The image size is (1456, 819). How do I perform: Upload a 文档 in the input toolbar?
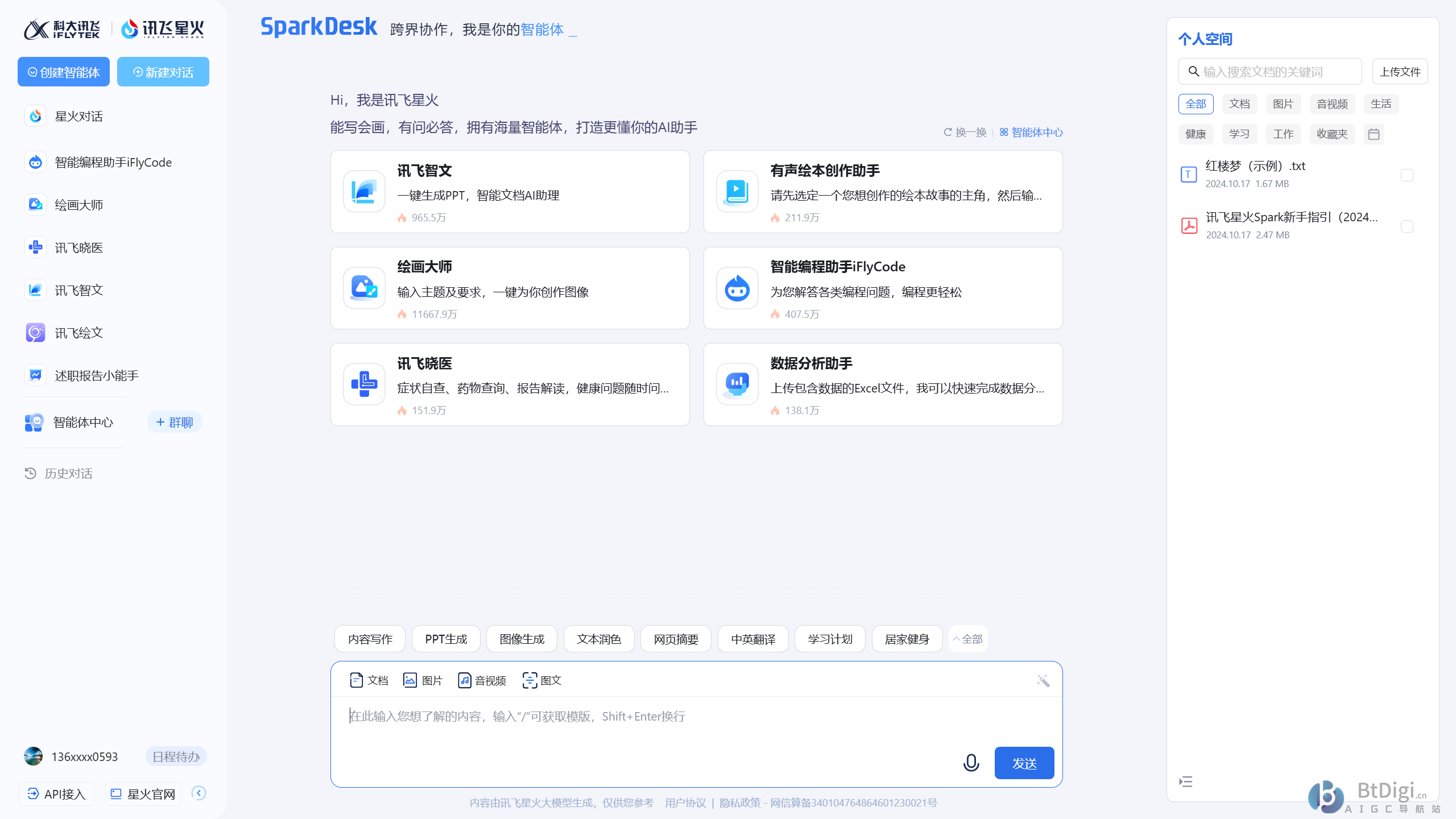point(369,680)
